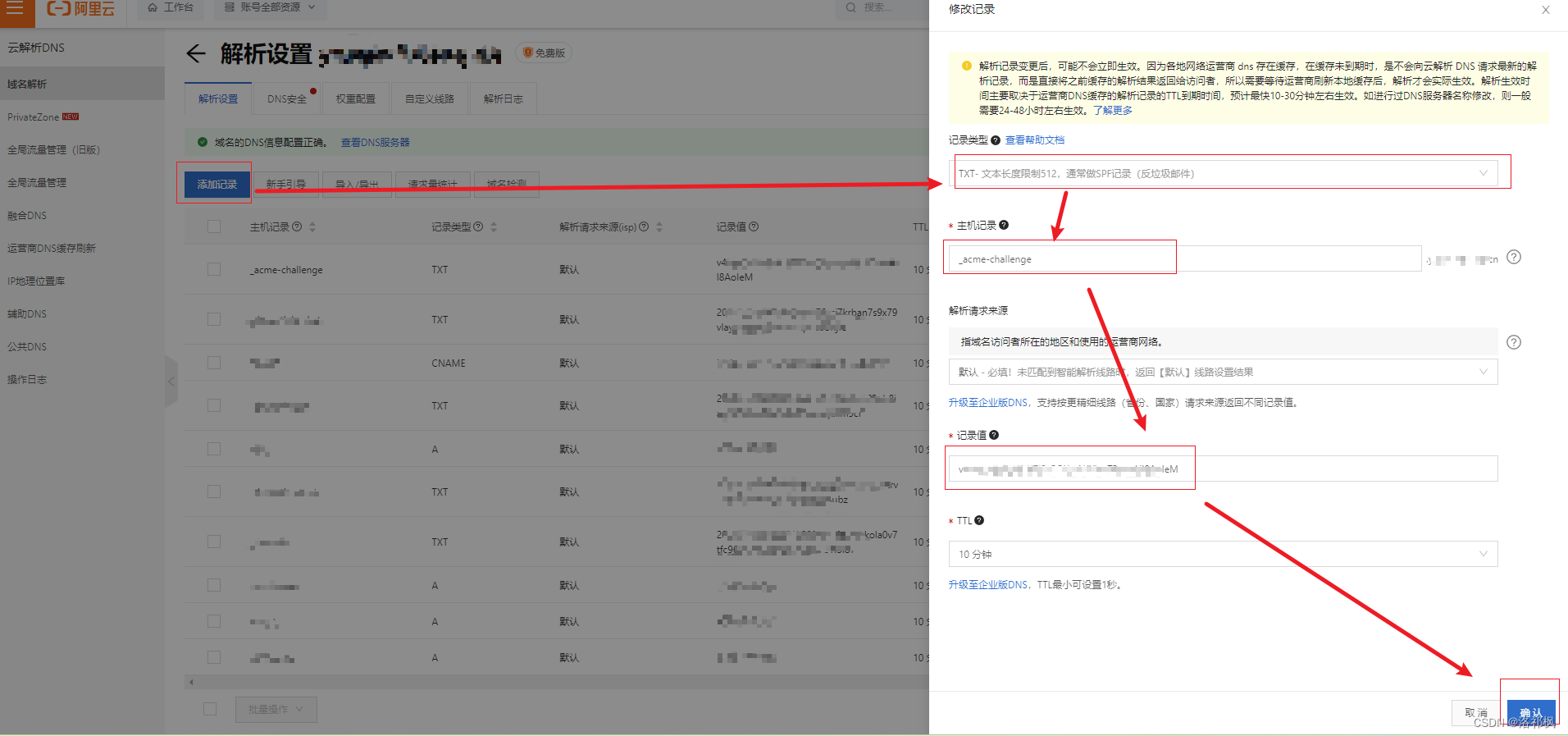
Task: Click the 域名检测 button
Action: click(506, 185)
